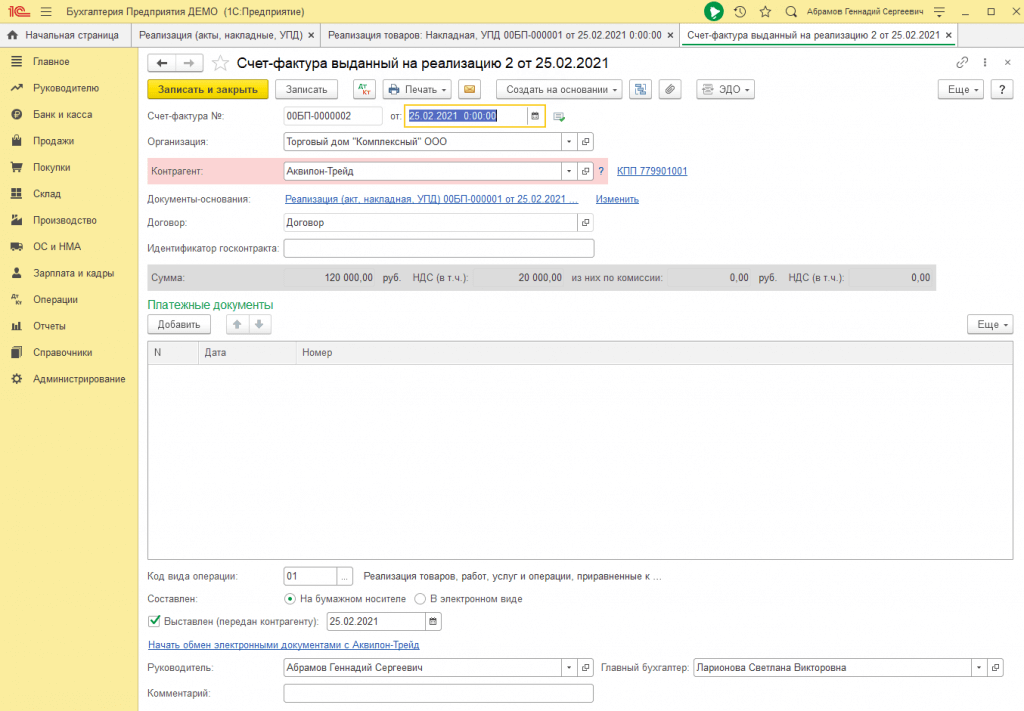The image size is (1024, 711).
Task: Go to Начальная страница home tab
Action: pos(63,35)
